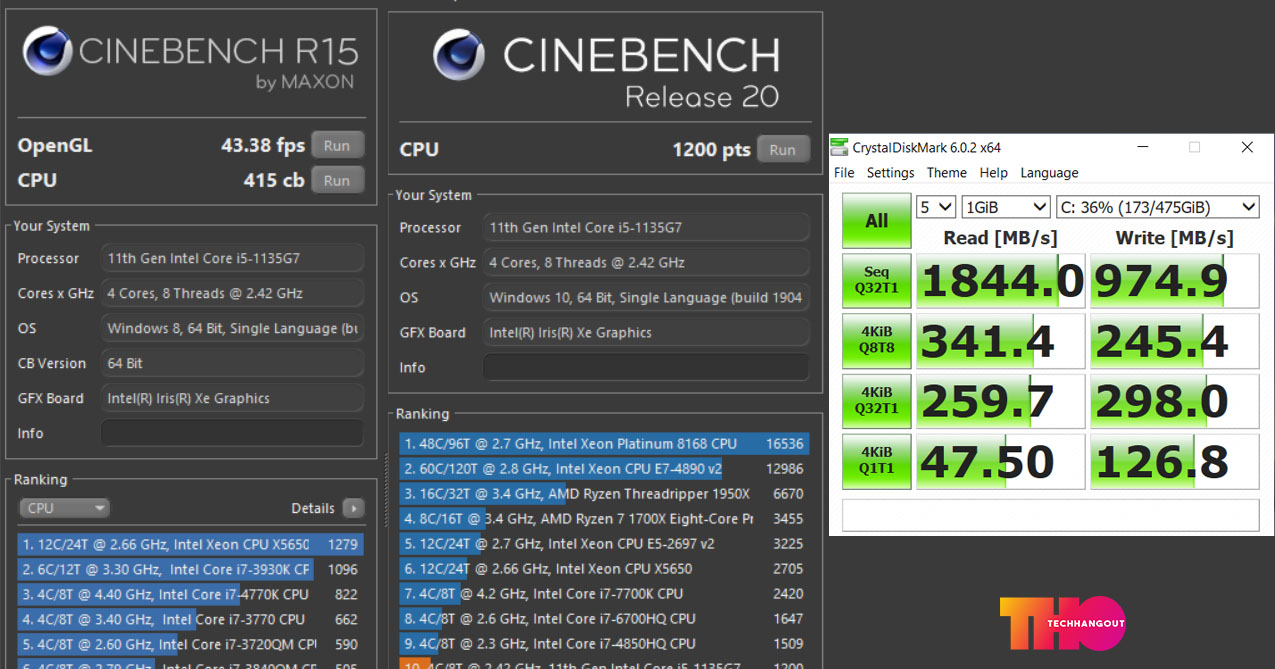Run the Seq Q32T1 disk test
This screenshot has height=669, width=1275.
click(877, 281)
